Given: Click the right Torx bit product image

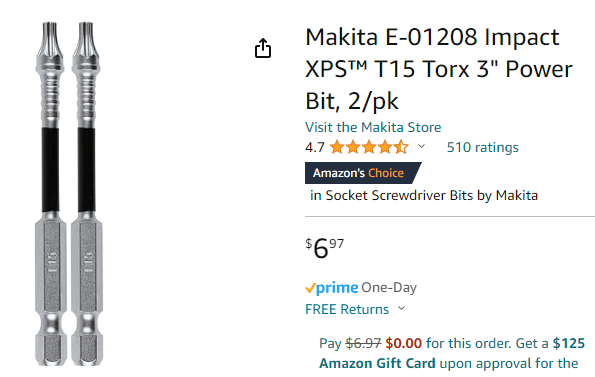Looking at the screenshot, I should [87, 193].
